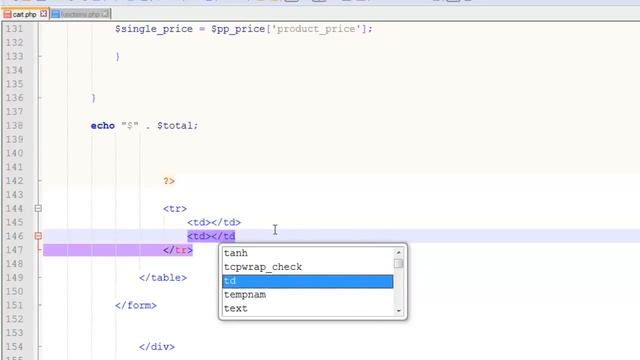Click the $pp_price variable on line 131
The height and width of the screenshot is (360, 640).
[238, 29]
